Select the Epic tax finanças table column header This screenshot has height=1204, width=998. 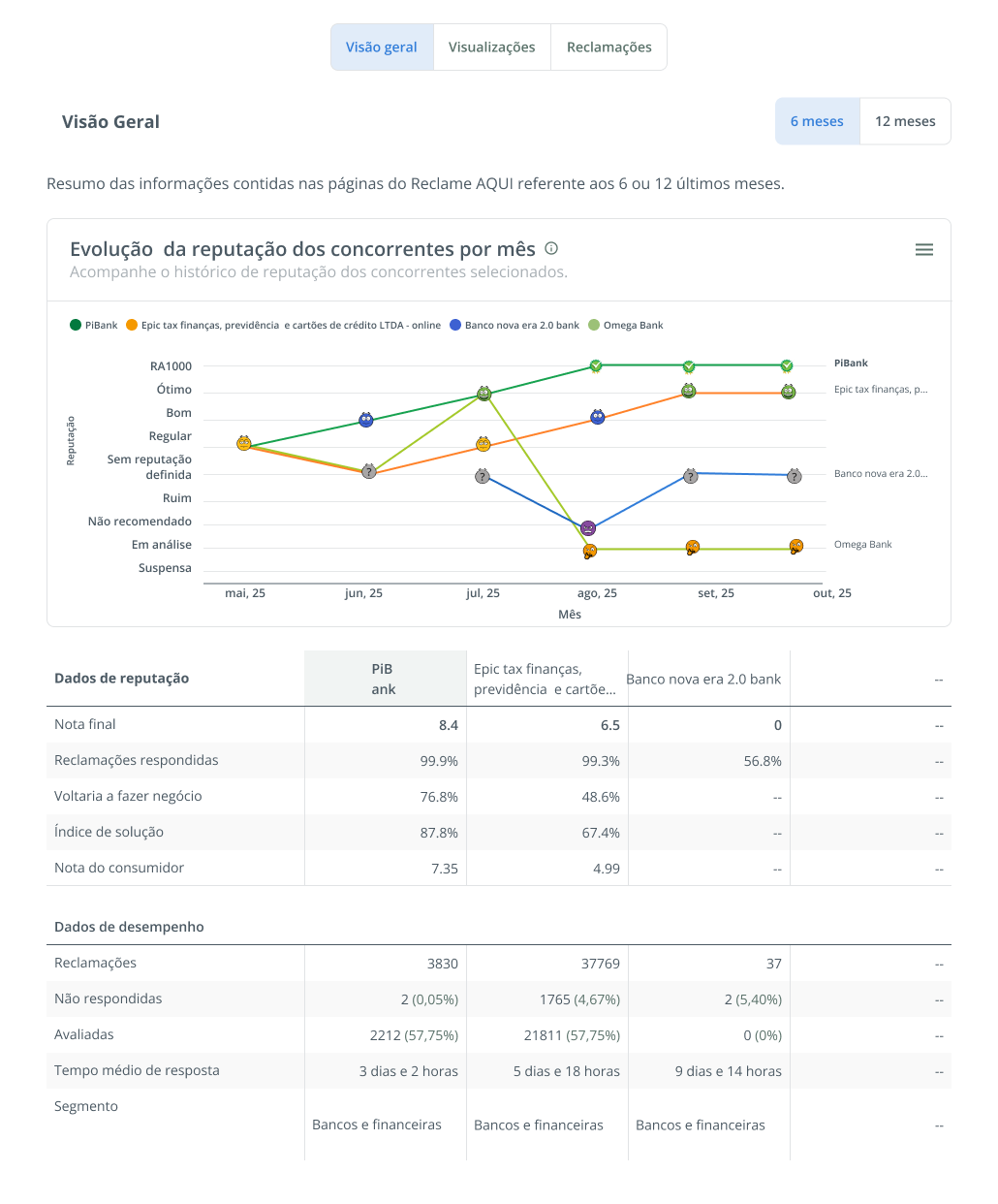[546, 679]
